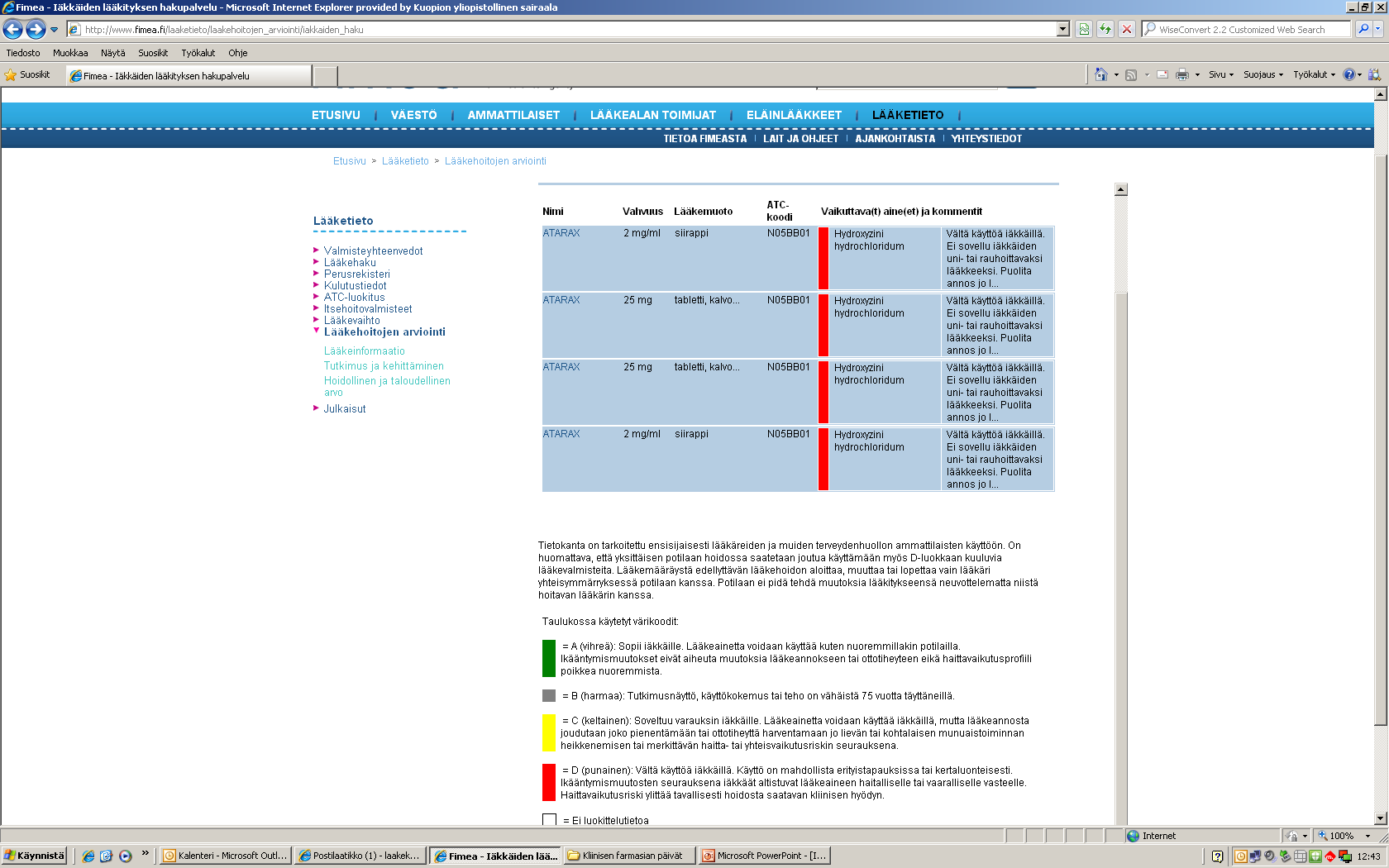Open the Lääkeinformaatio sub-item
The width and height of the screenshot is (1389, 868).
[365, 351]
